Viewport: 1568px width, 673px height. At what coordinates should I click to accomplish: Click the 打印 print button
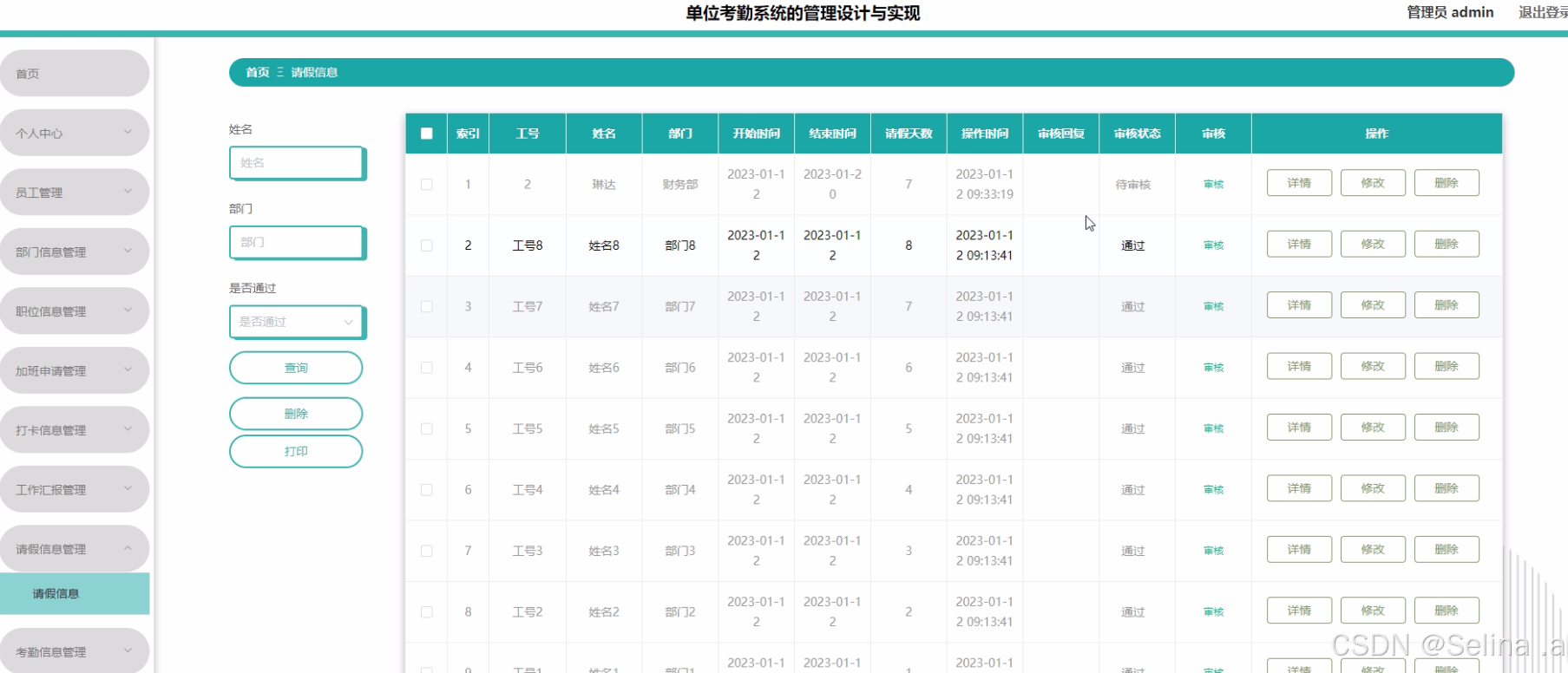coord(296,452)
